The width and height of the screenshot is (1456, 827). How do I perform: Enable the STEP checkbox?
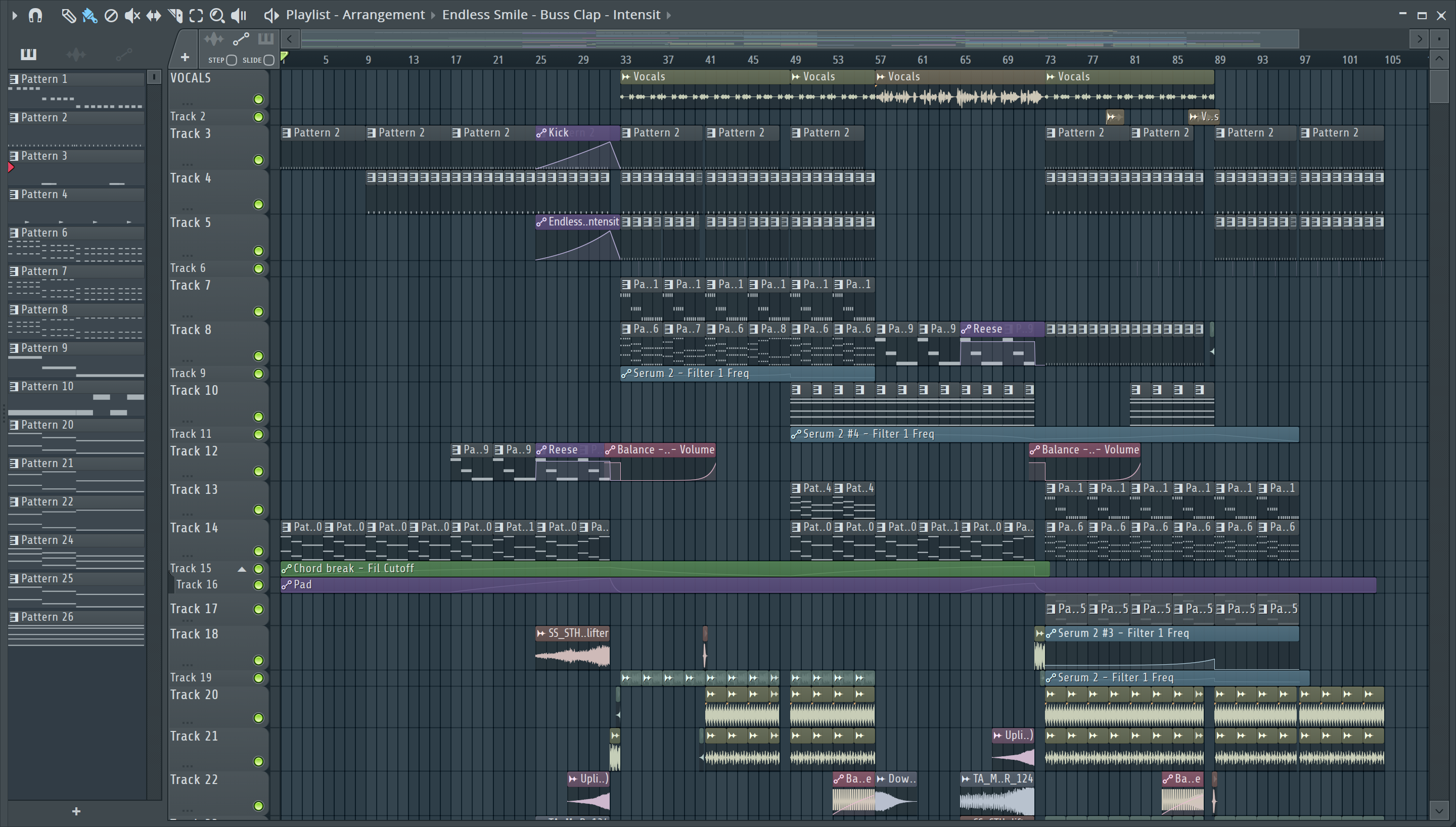[231, 60]
